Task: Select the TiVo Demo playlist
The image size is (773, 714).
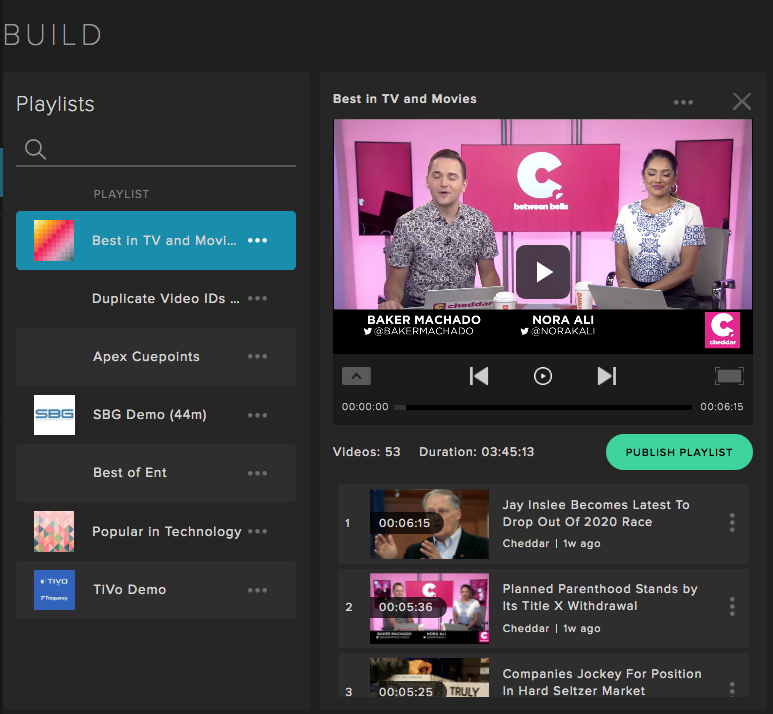Action: point(156,590)
